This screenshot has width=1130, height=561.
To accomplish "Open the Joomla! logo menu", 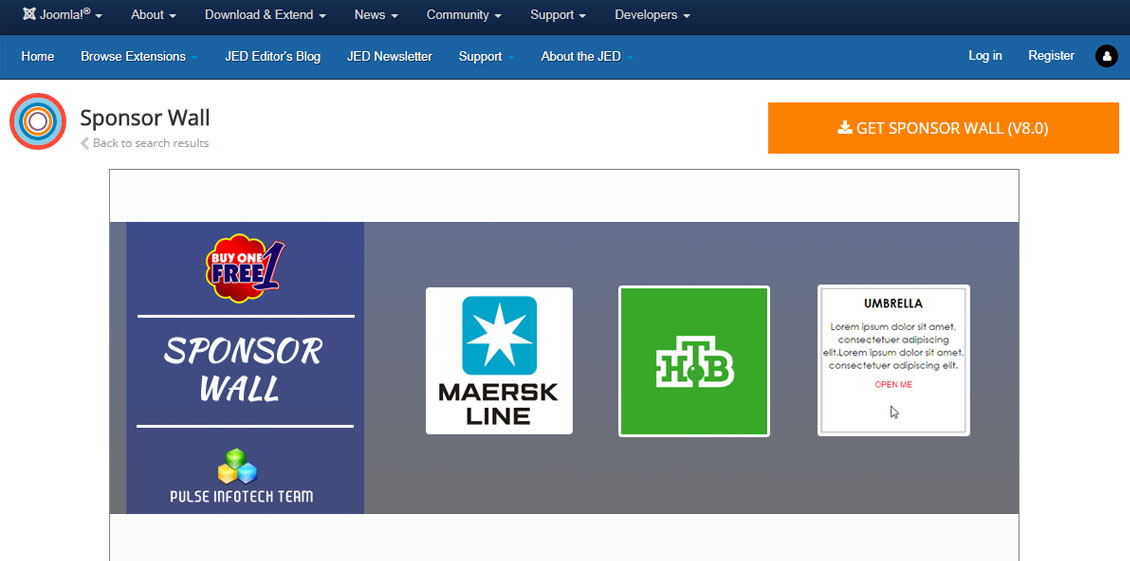I will (x=62, y=15).
